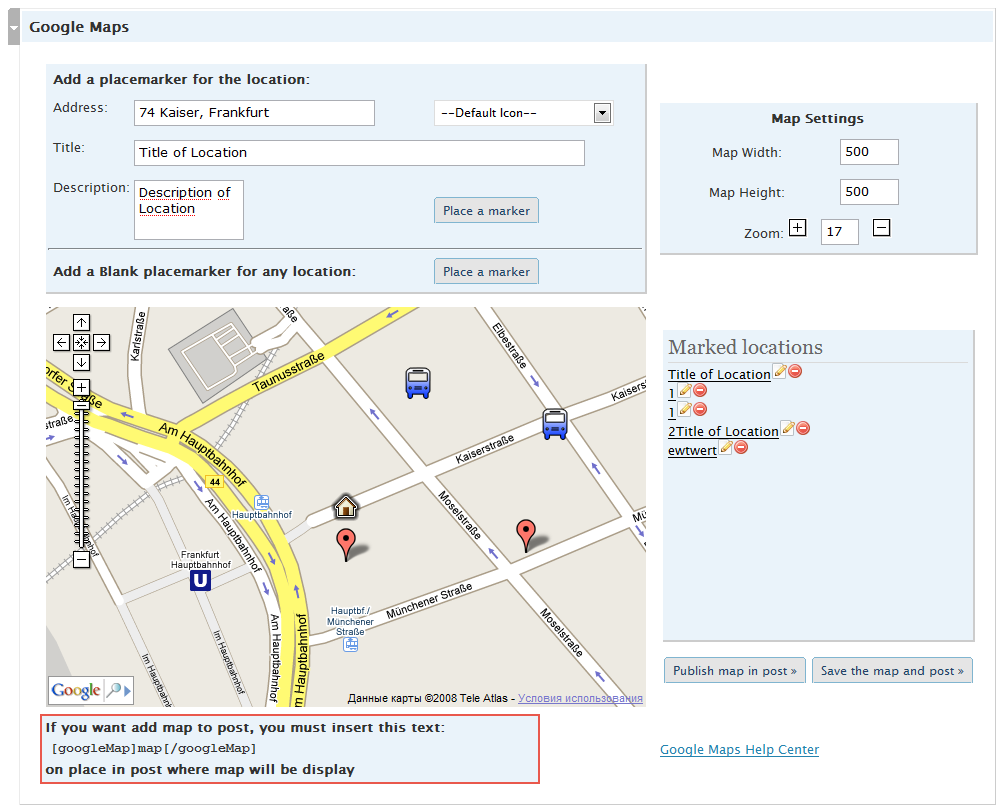Viewport: 1005px width, 812px height.
Task: Place a blank marker for any location
Action: click(x=486, y=271)
